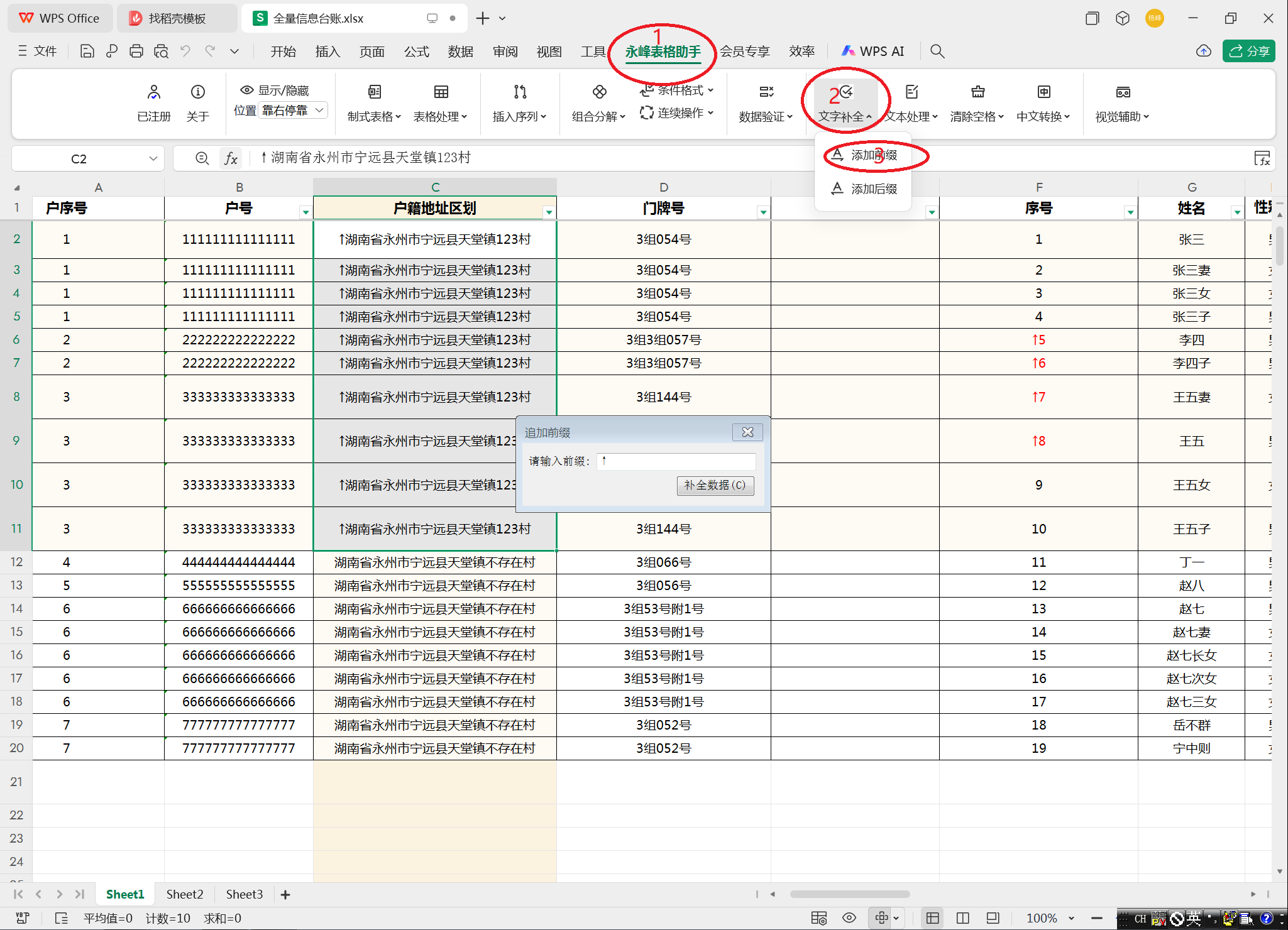Expand the 户号 column filter dropdown
The image size is (1288, 930).
305,212
